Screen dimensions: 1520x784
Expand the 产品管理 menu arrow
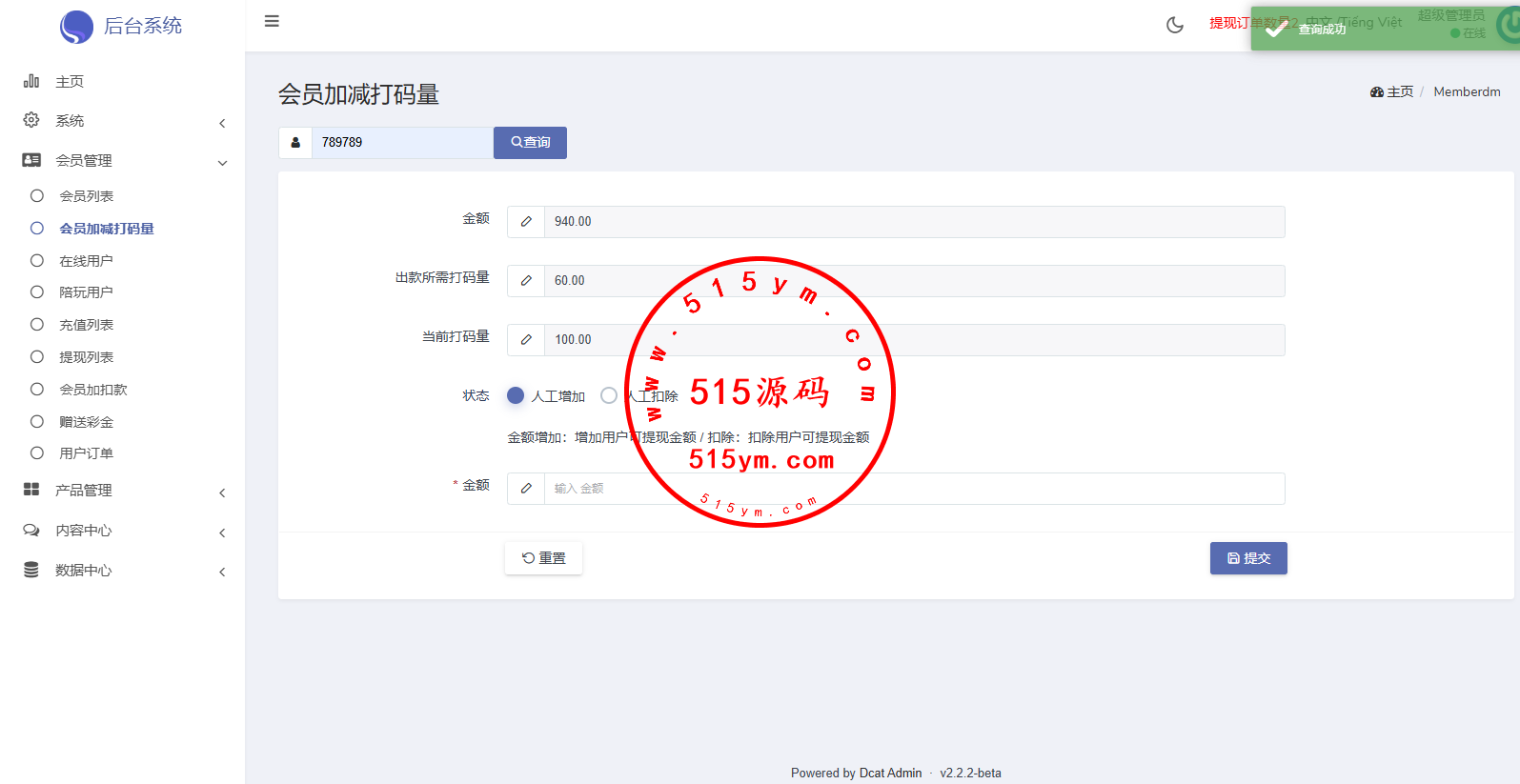pyautogui.click(x=222, y=493)
